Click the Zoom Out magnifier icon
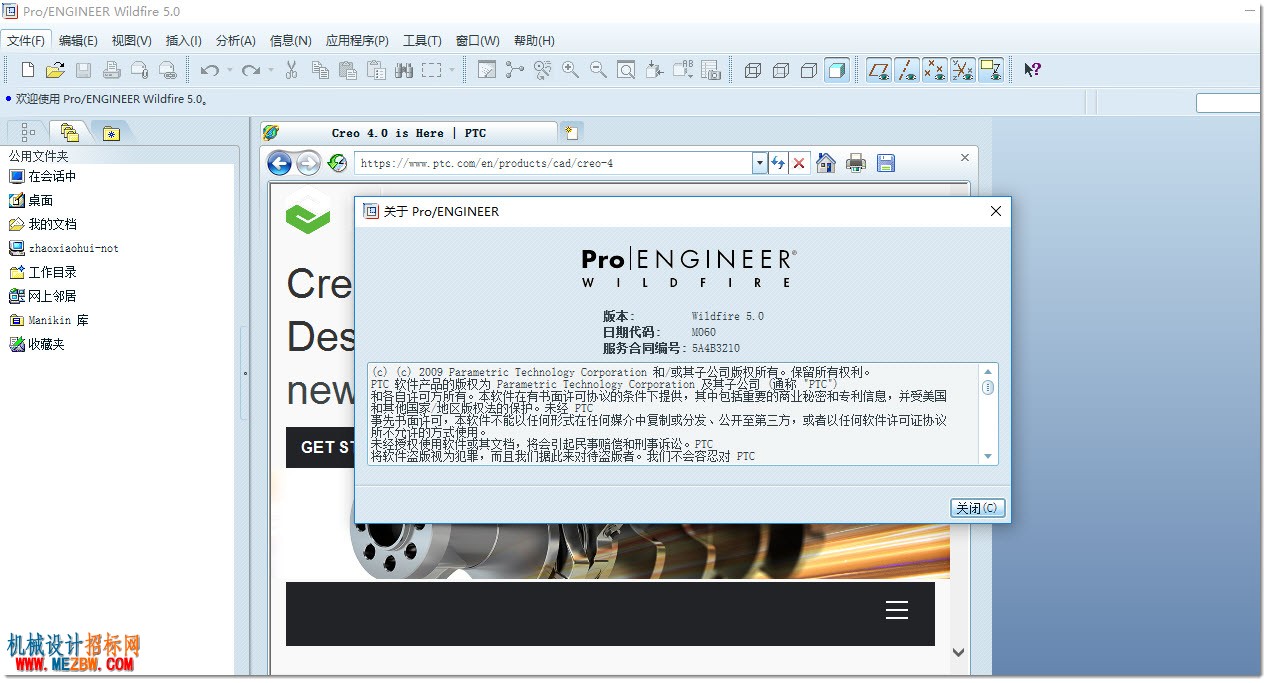 click(598, 70)
